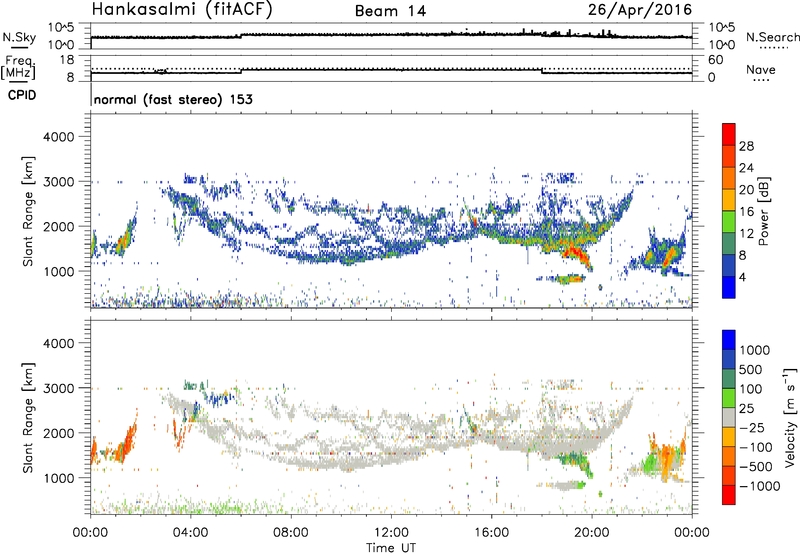The image size is (800, 554).
Task: Select the N.Sky legend label
Action: pos(19,37)
